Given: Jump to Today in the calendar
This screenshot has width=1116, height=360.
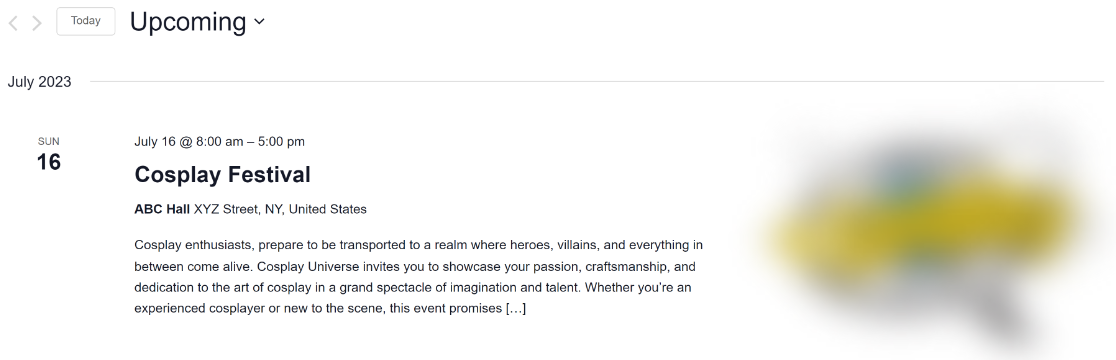Looking at the screenshot, I should [x=85, y=21].
